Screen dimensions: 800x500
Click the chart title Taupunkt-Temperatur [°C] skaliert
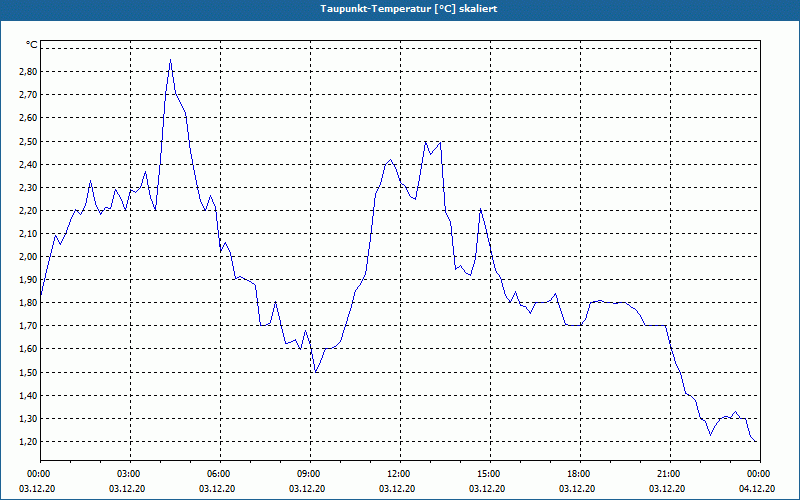409,9
